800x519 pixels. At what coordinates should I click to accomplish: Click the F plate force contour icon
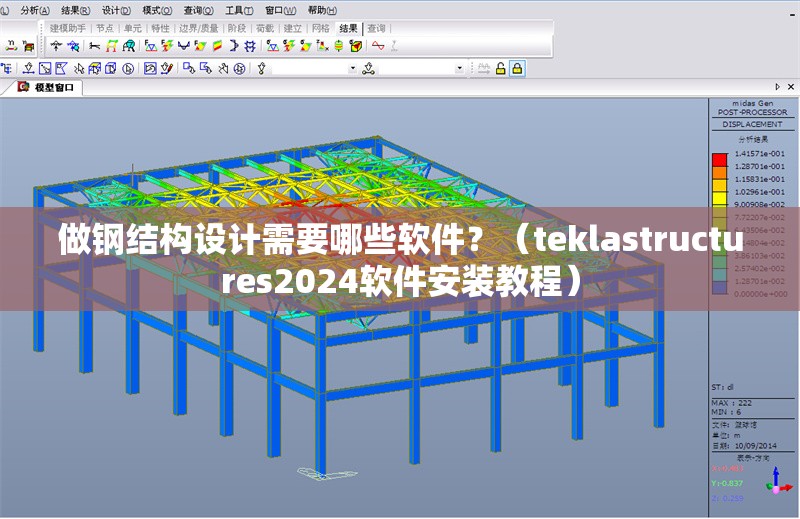tap(200, 46)
